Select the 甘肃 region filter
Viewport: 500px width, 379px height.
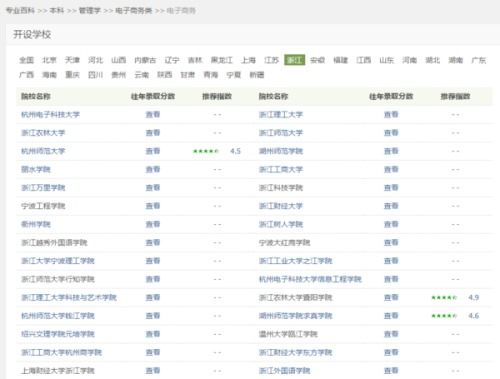(187, 75)
